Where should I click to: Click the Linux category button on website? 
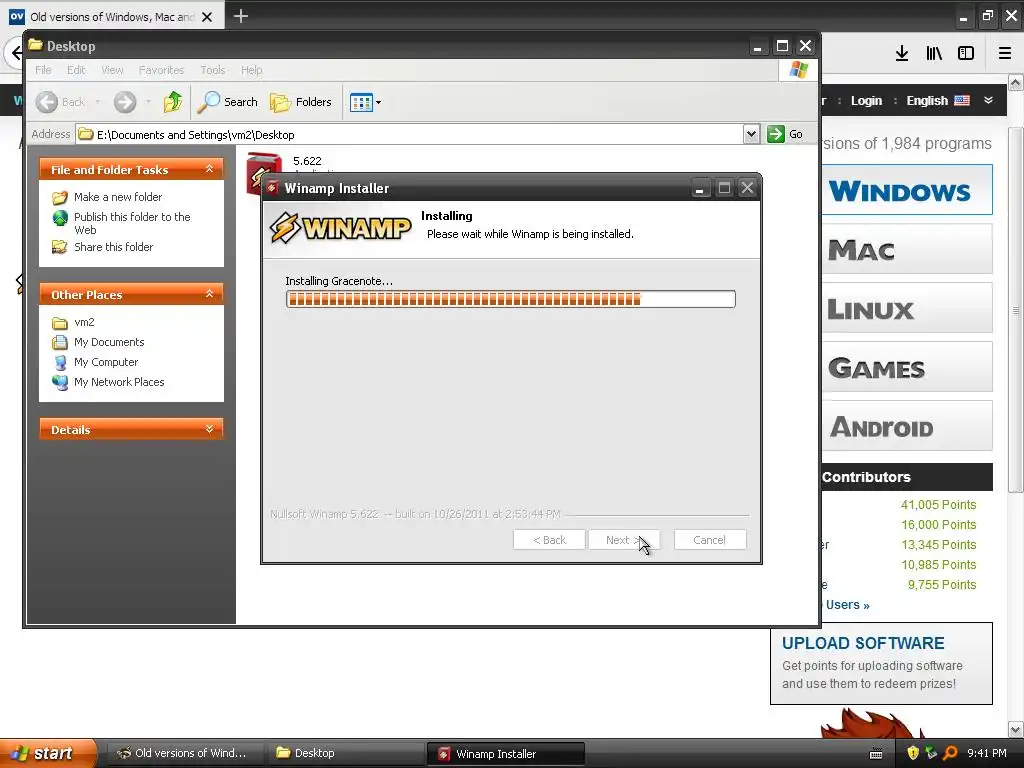pyautogui.click(x=906, y=308)
